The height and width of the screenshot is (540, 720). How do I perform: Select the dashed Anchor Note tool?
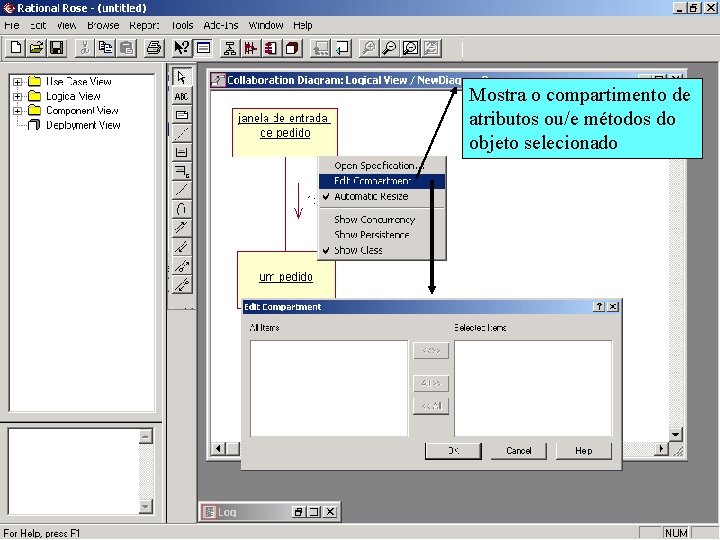point(182,134)
